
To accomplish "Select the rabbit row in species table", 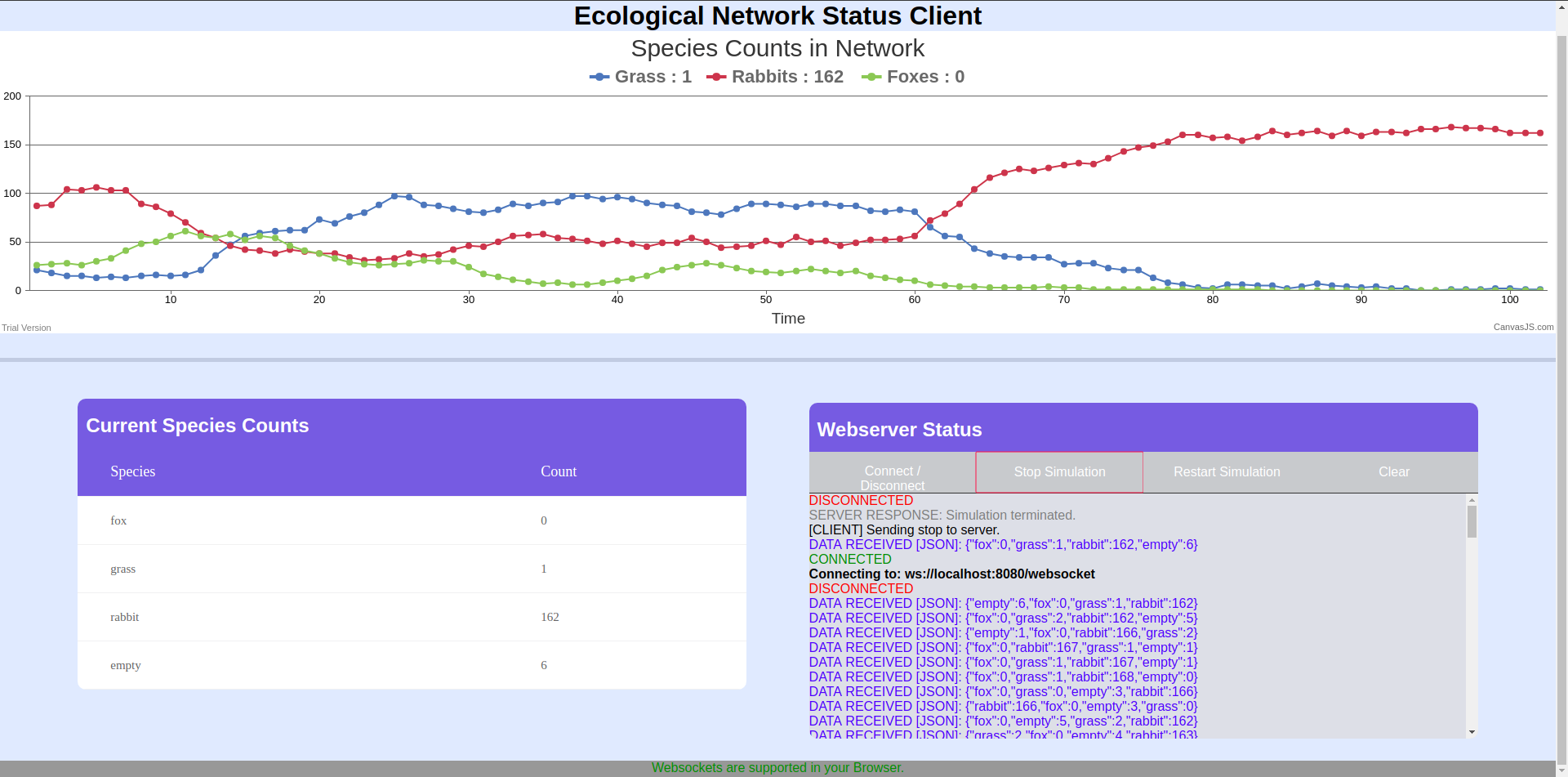I will point(412,617).
